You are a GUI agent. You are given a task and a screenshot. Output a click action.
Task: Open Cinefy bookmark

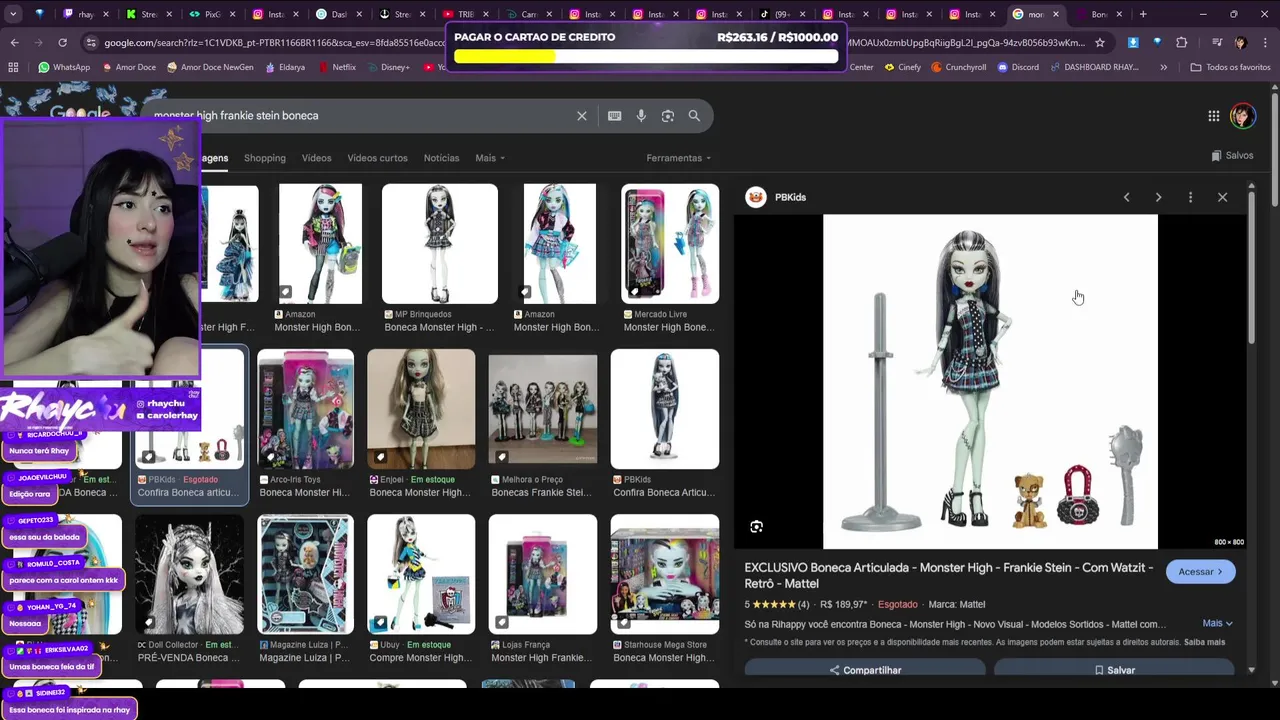[x=902, y=67]
